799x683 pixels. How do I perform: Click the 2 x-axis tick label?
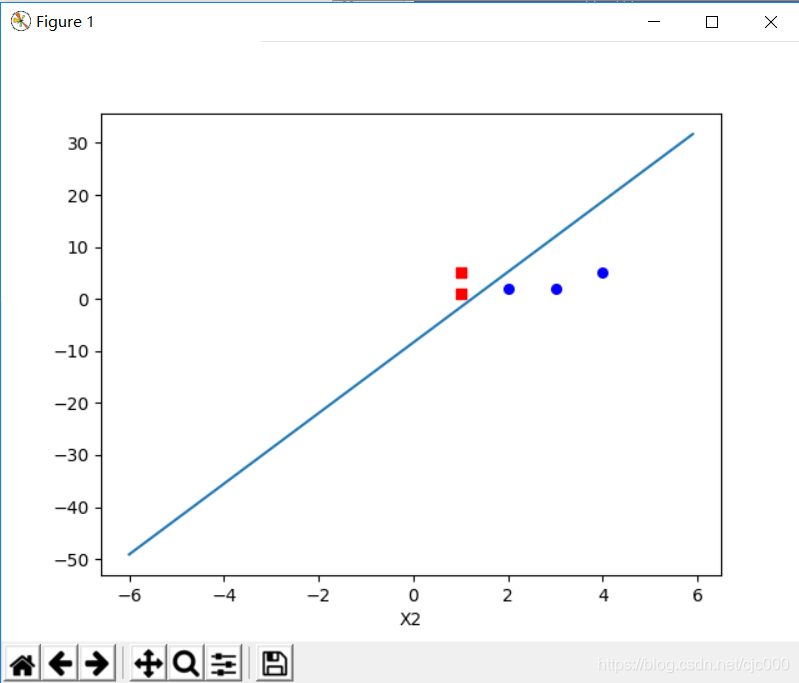tap(508, 595)
